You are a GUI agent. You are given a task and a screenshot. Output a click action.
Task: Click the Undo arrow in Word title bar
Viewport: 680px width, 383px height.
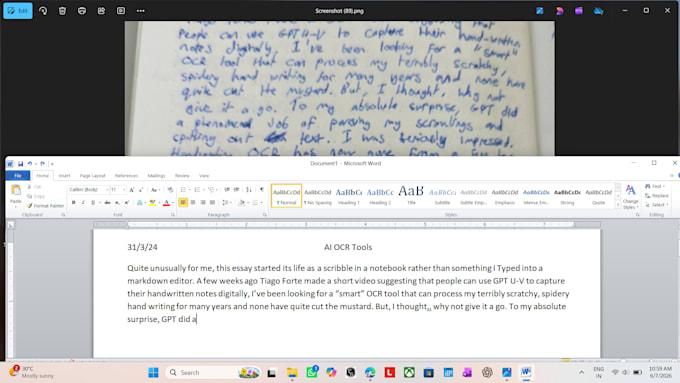click(x=29, y=164)
